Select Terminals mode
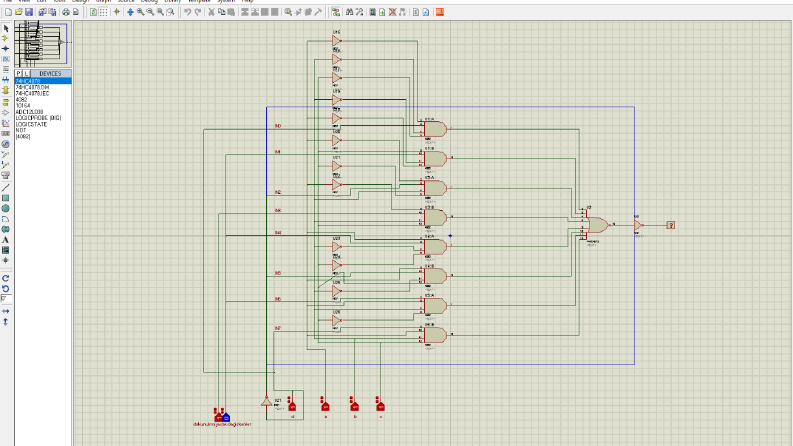The height and width of the screenshot is (446, 793). click(x=6, y=102)
